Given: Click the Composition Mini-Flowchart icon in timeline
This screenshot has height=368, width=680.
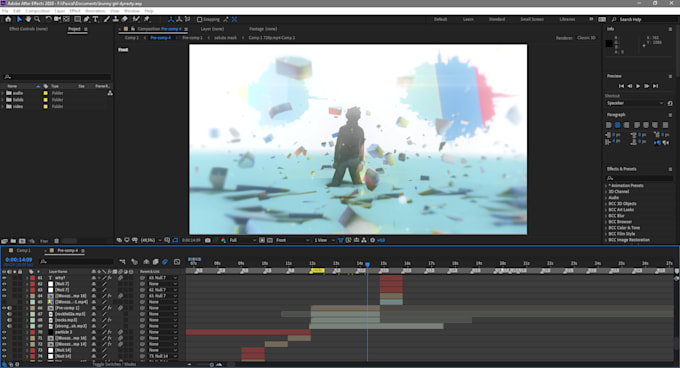Looking at the screenshot, I should tap(123, 261).
